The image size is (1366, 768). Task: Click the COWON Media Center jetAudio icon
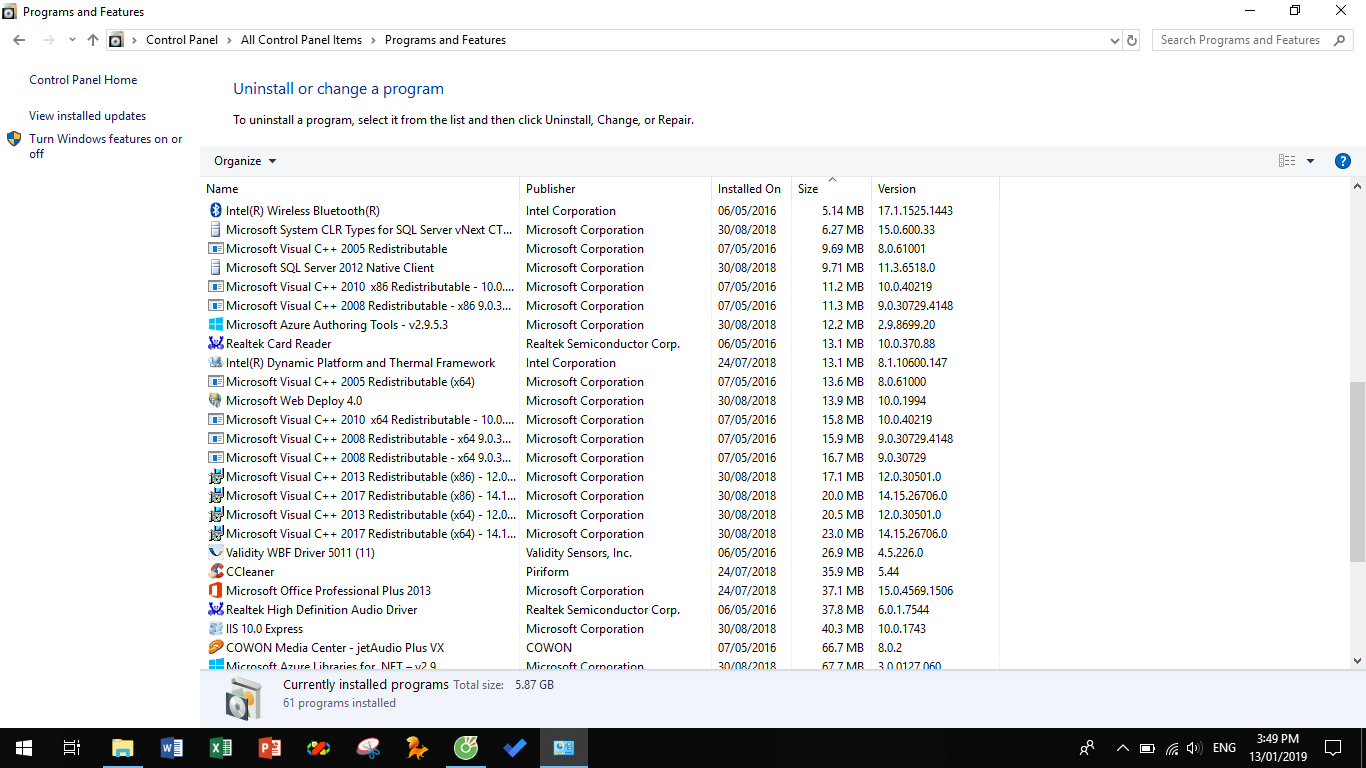pyautogui.click(x=215, y=648)
